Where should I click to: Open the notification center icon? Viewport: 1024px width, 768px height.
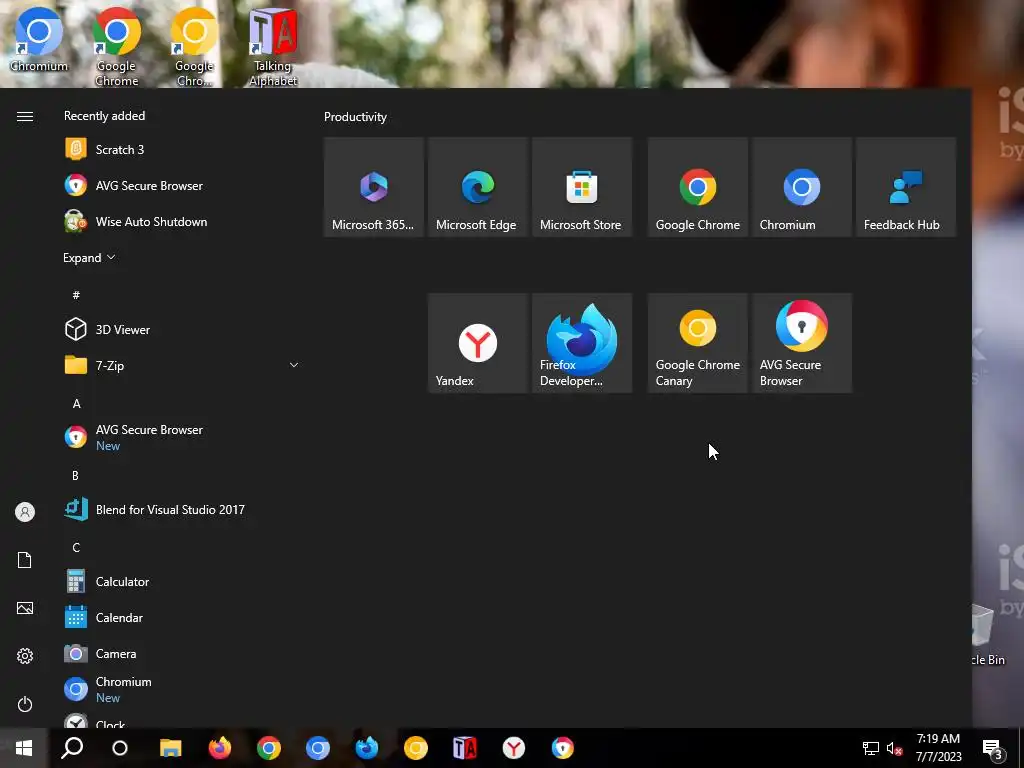click(993, 748)
